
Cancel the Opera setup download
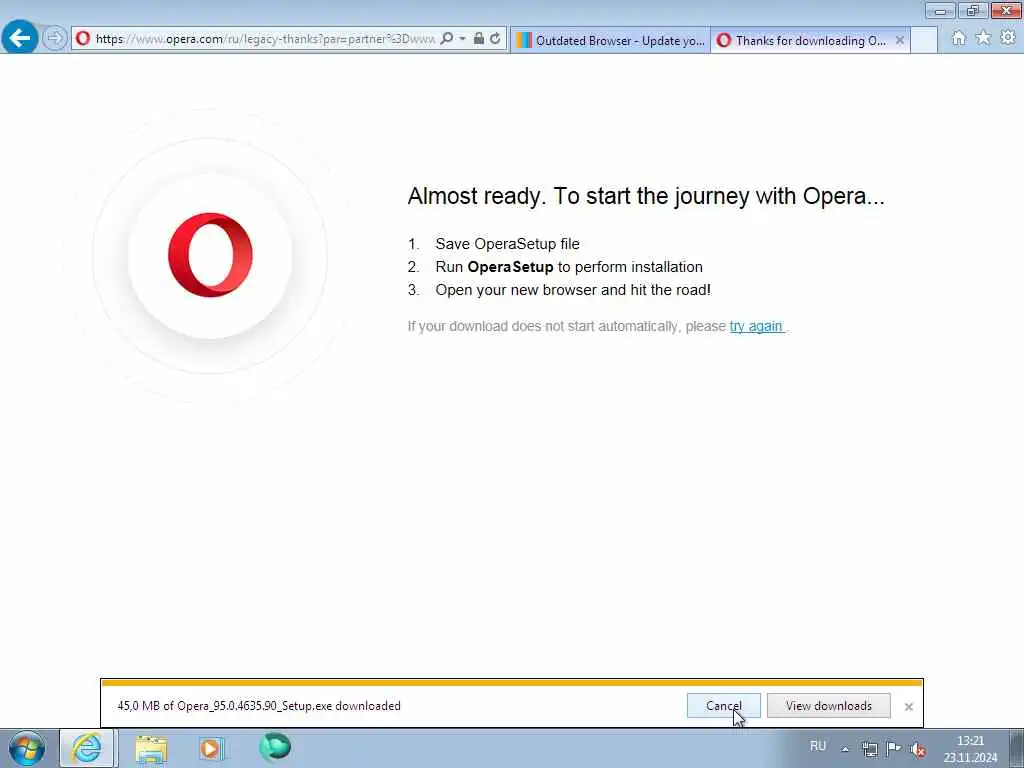(x=724, y=706)
